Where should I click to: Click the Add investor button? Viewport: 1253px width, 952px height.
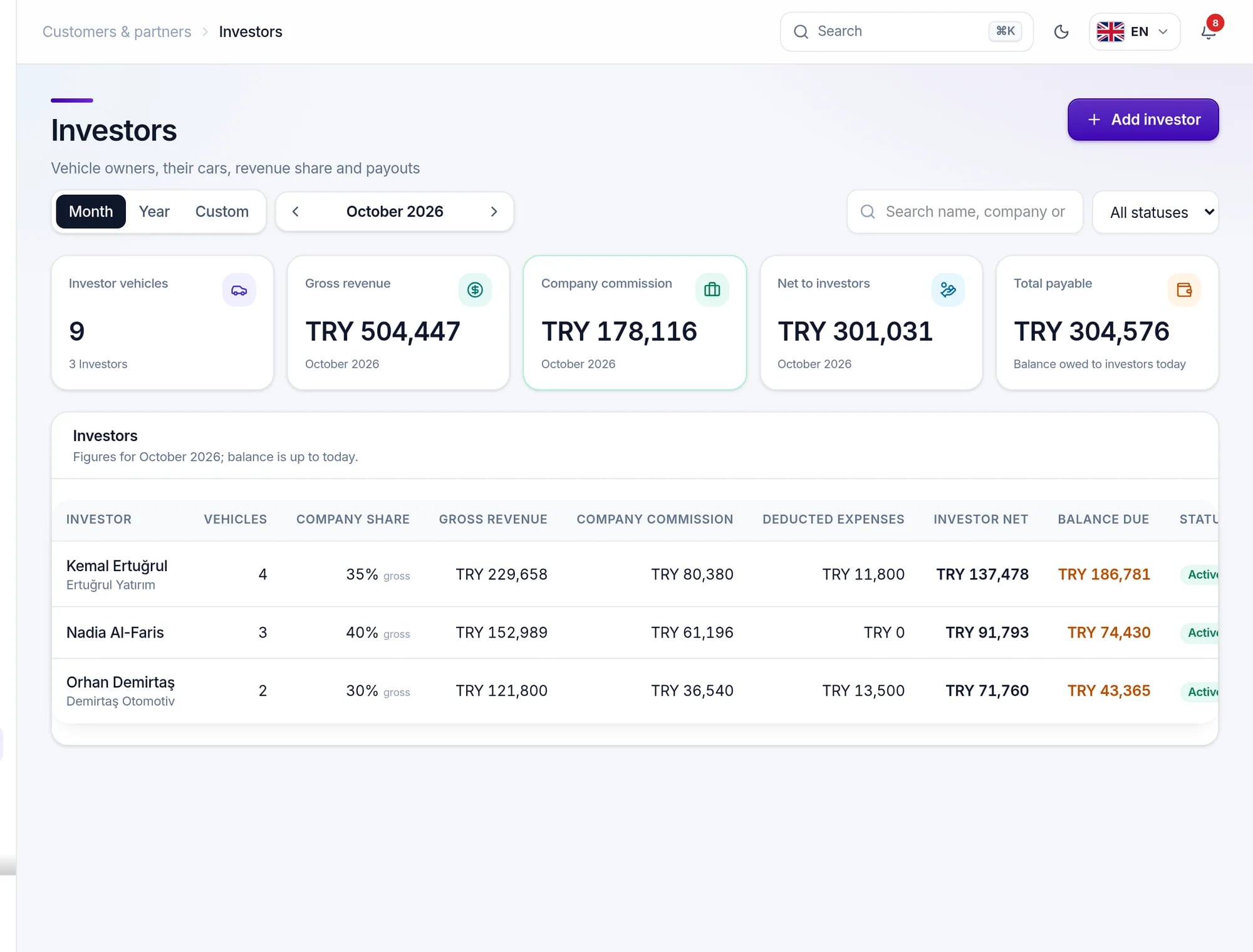click(x=1143, y=120)
